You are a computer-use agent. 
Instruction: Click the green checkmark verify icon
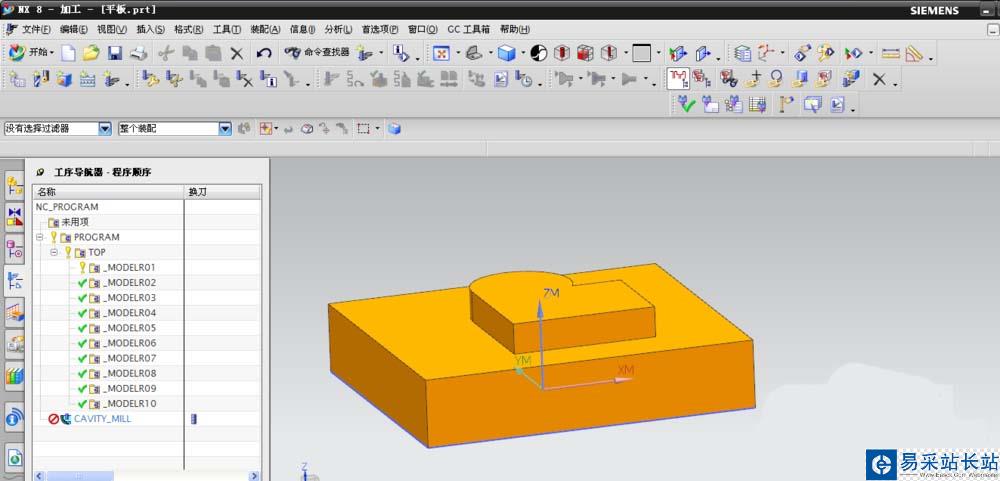pos(685,104)
